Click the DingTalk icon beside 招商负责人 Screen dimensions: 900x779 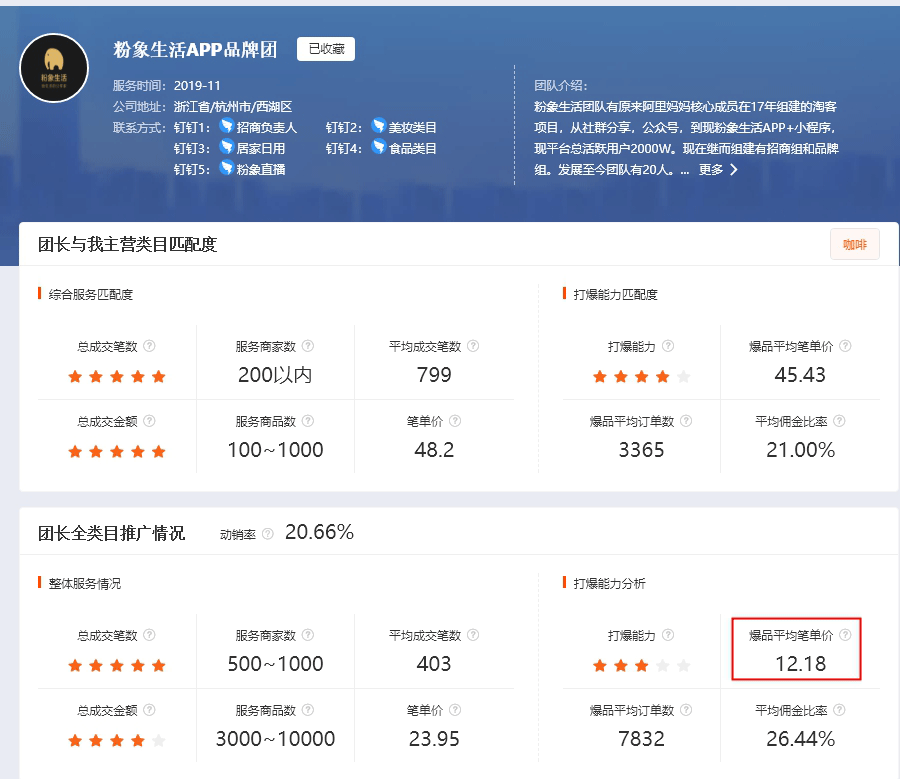pos(226,127)
